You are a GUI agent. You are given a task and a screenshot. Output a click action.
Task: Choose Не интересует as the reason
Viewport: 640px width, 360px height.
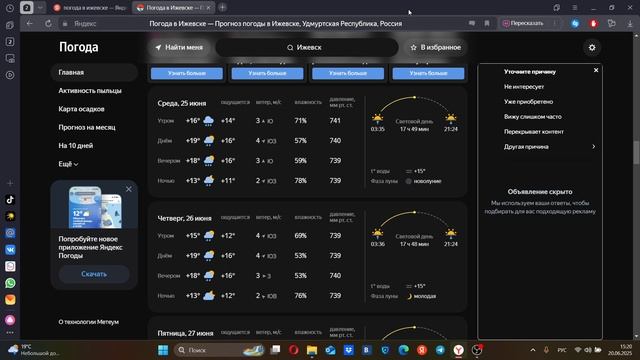point(524,87)
